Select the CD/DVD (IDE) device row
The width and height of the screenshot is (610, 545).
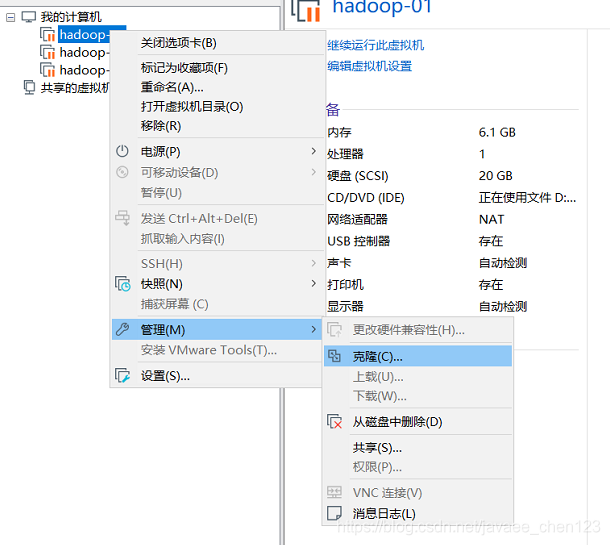pos(453,198)
